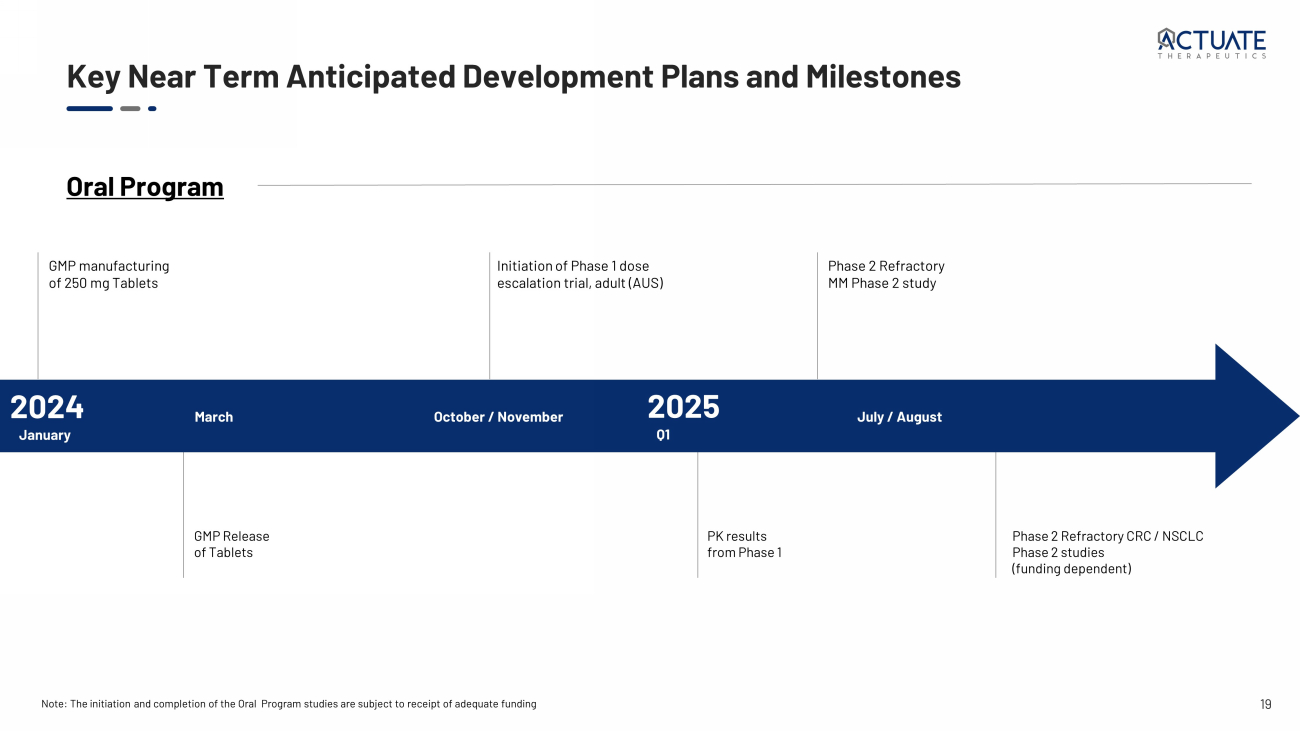The height and width of the screenshot is (731, 1300).
Task: Click the March timeline marker
Action: 213,417
